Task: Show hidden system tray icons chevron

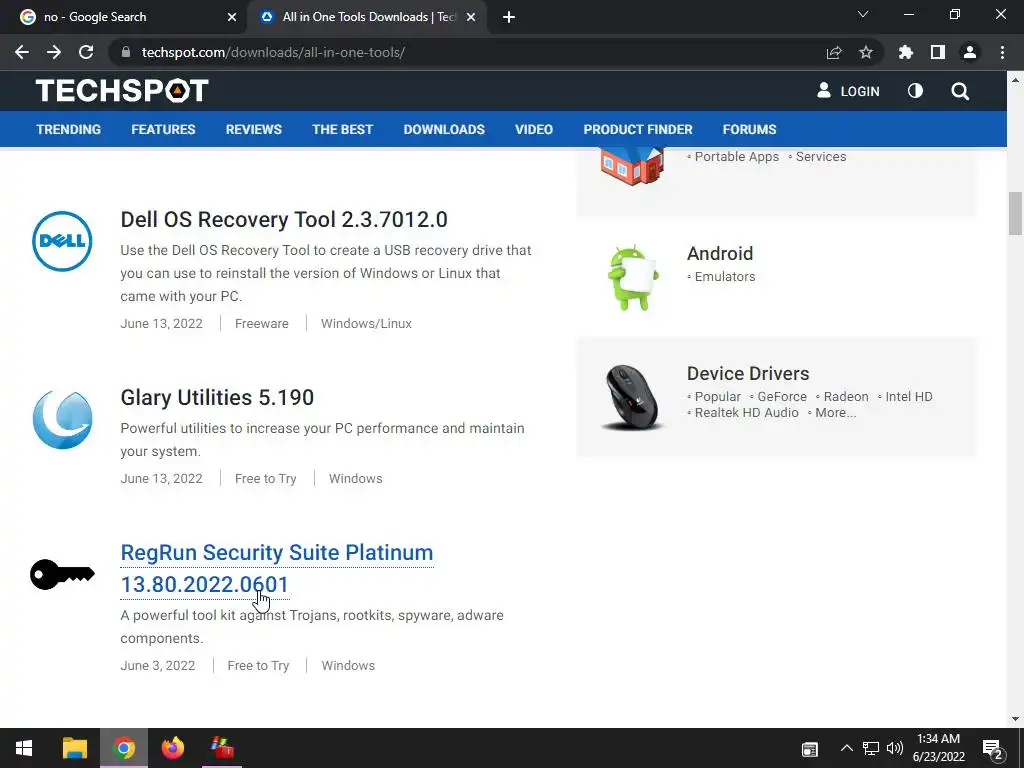Action: click(x=846, y=748)
